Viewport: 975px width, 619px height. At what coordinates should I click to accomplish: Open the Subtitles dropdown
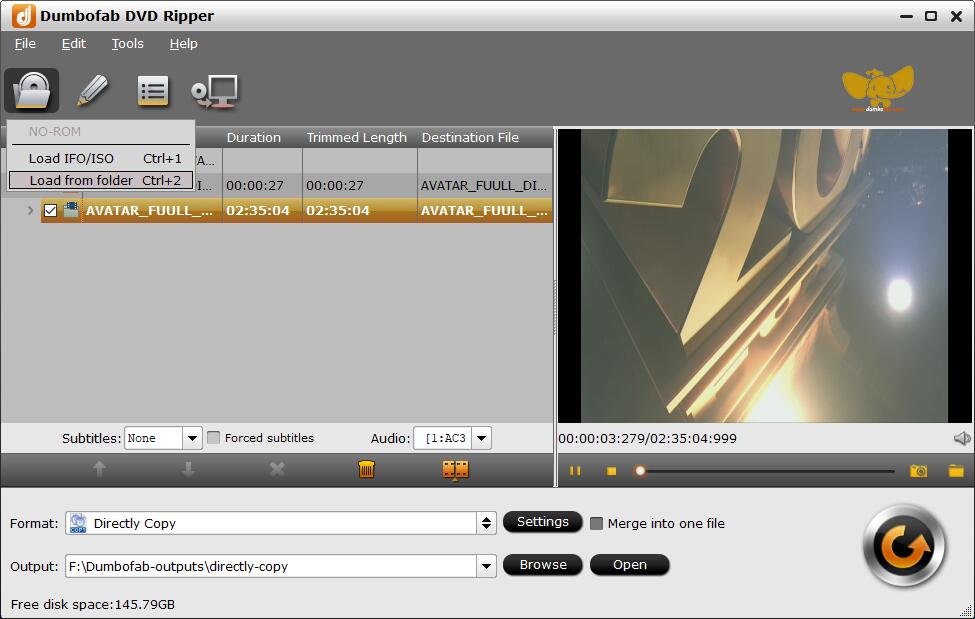(x=192, y=438)
